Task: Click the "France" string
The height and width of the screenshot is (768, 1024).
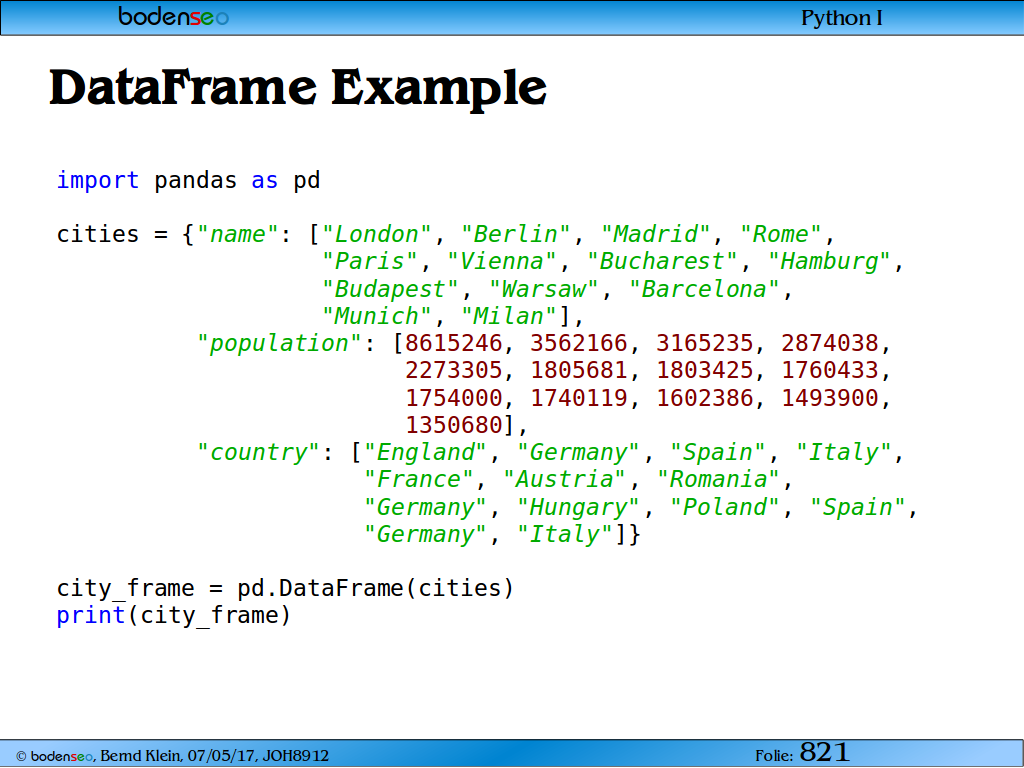Action: click(x=419, y=480)
